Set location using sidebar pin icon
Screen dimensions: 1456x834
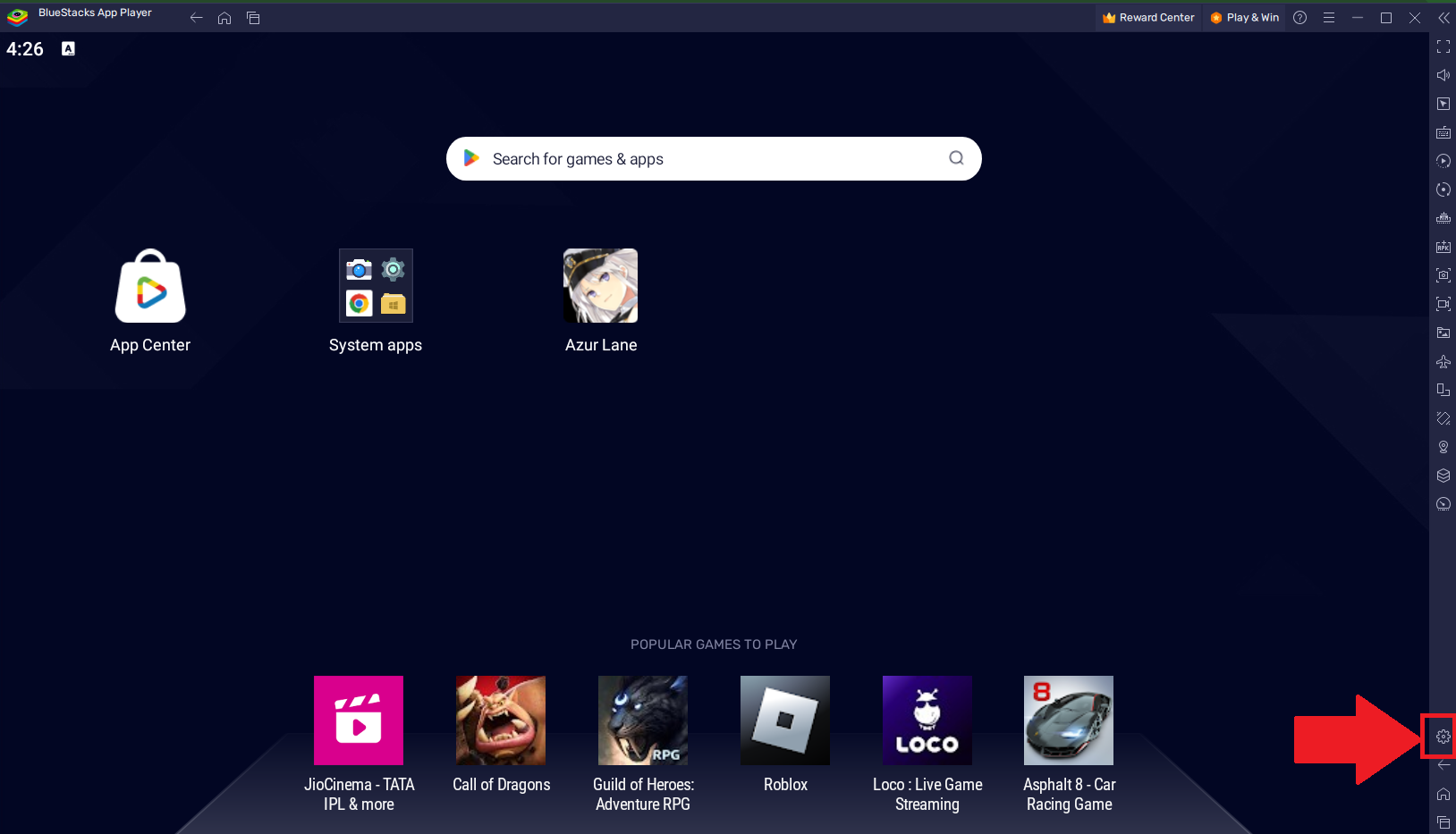(x=1443, y=447)
